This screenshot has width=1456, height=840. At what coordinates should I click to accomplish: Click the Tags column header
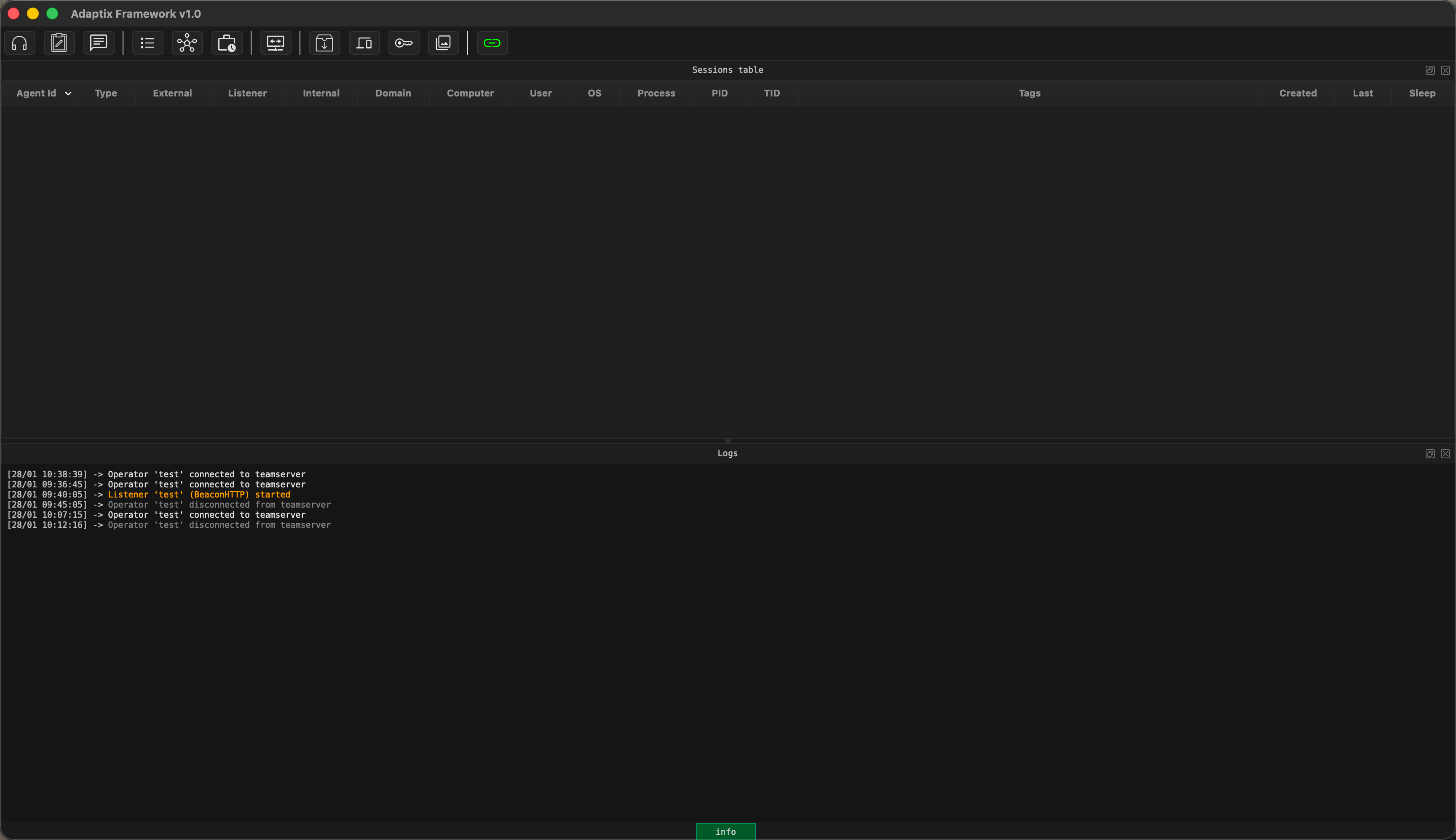click(1029, 94)
